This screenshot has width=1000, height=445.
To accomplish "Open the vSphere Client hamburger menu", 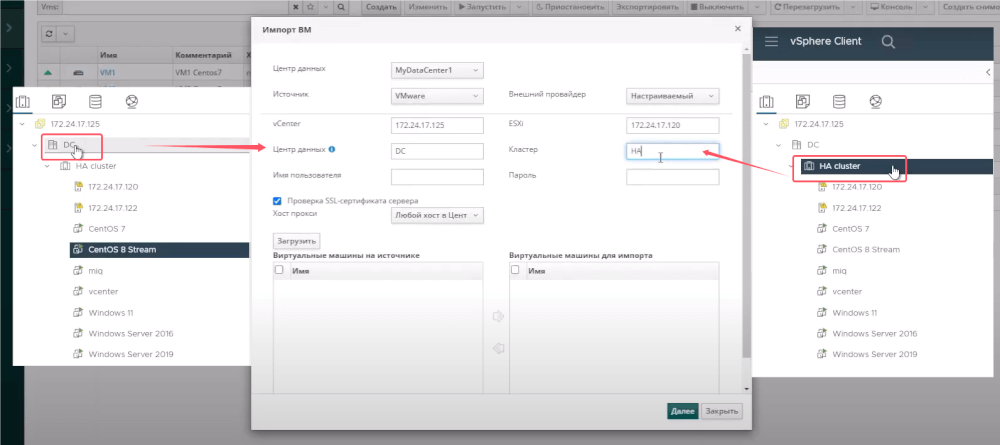I will tap(772, 41).
